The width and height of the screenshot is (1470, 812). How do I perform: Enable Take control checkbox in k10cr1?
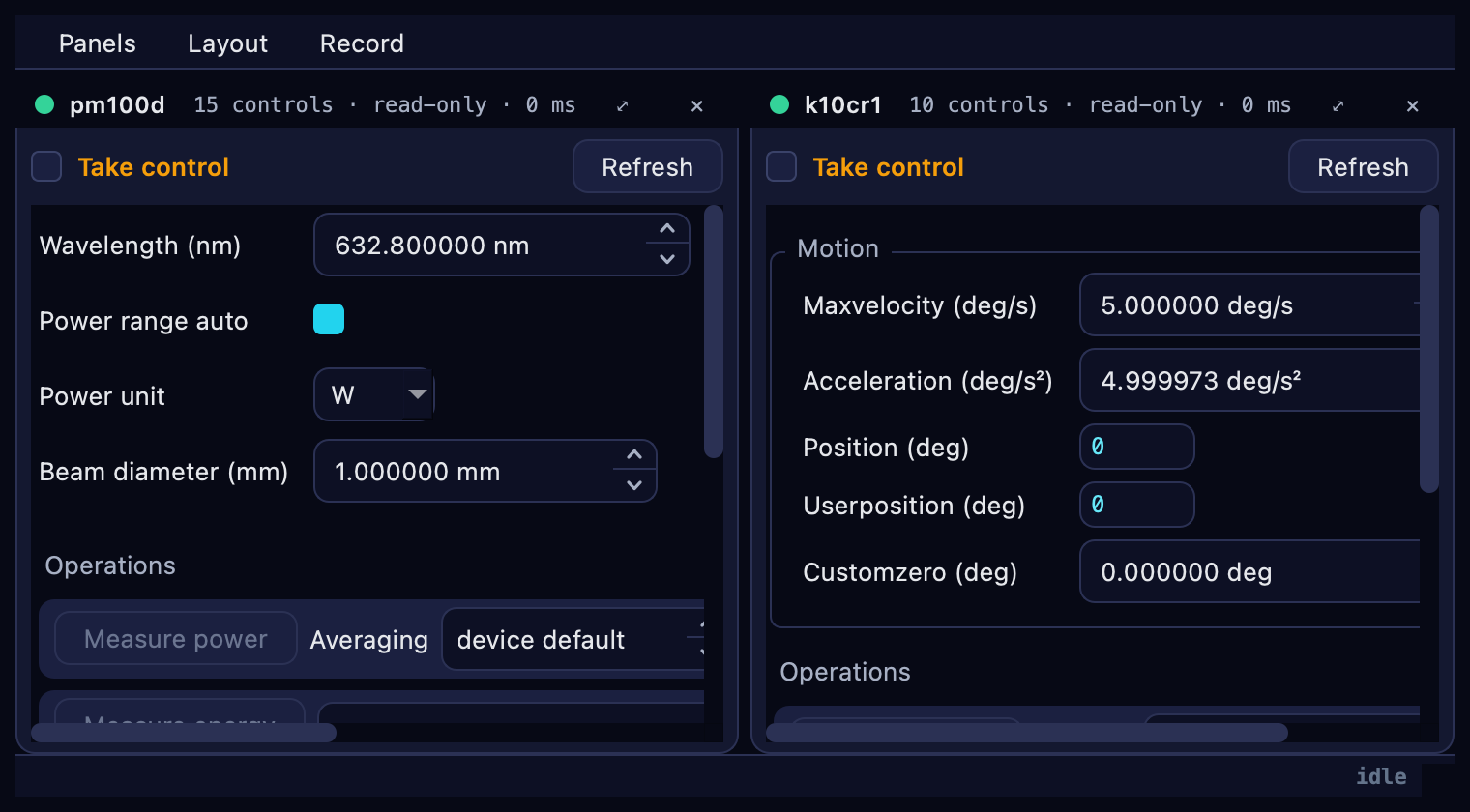(x=781, y=166)
